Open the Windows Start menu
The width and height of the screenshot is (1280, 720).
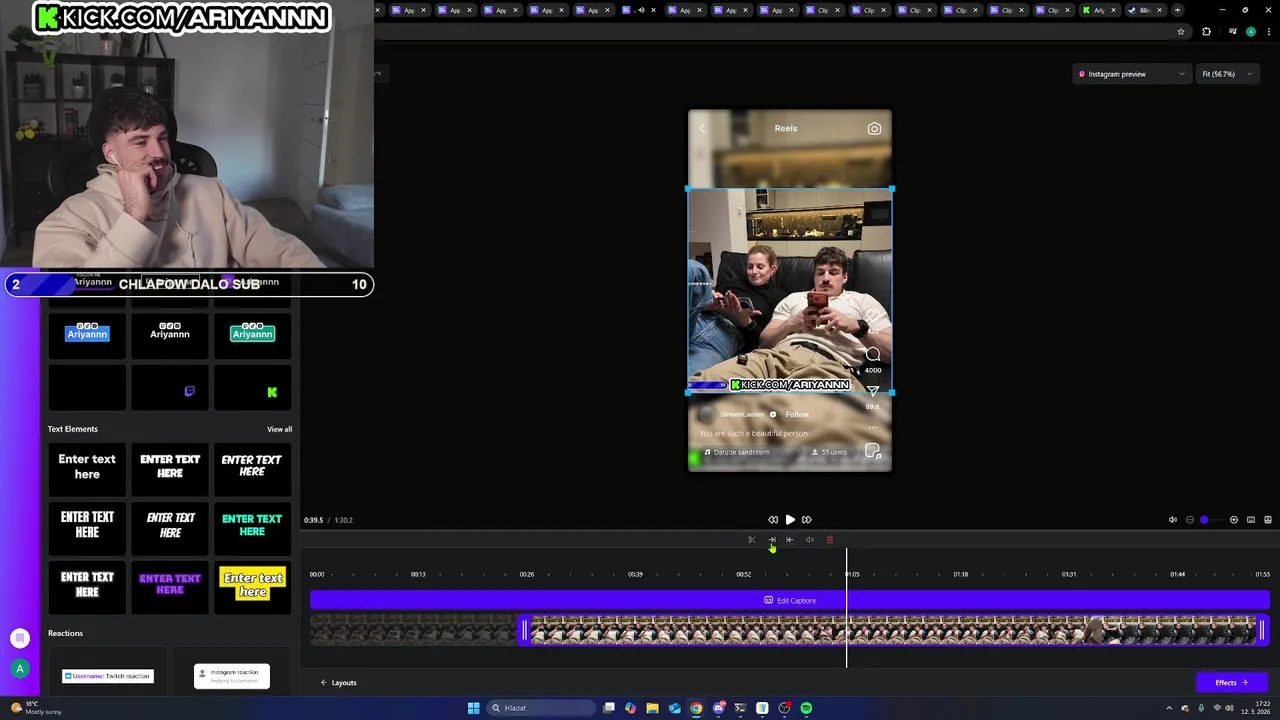473,708
